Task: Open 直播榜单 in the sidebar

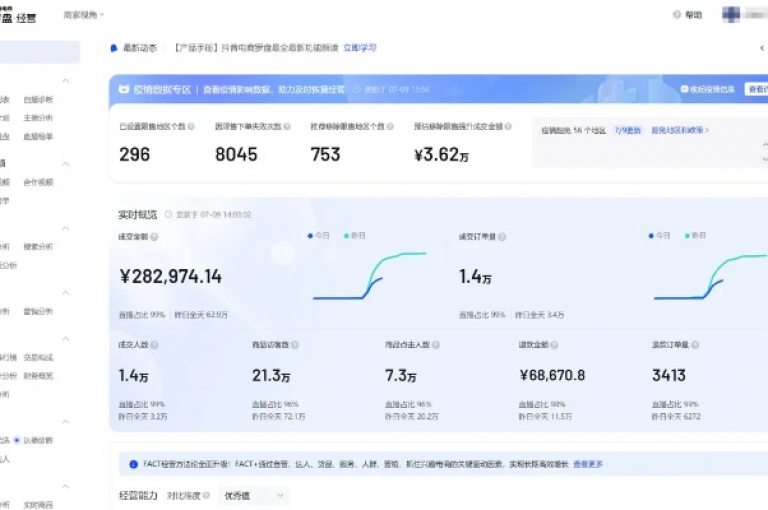Action: coord(38,137)
